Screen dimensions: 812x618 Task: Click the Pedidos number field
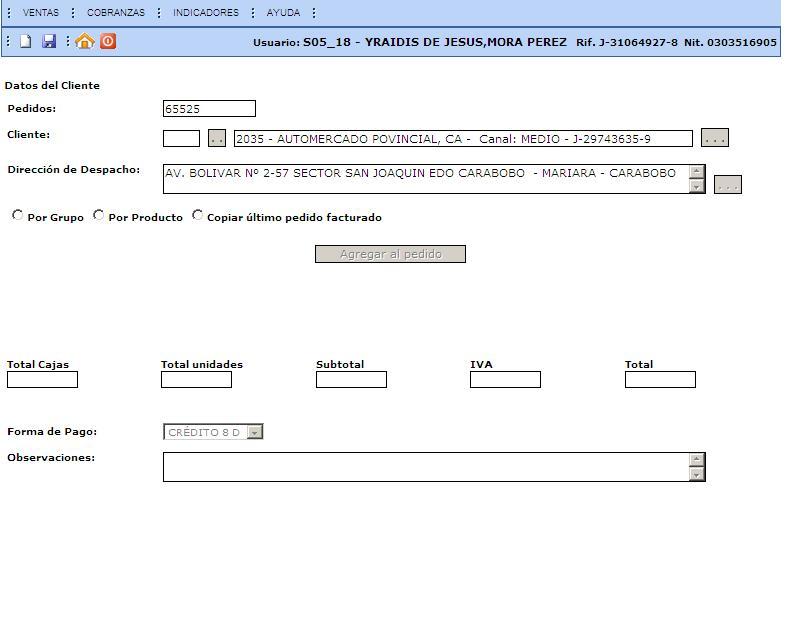(209, 108)
